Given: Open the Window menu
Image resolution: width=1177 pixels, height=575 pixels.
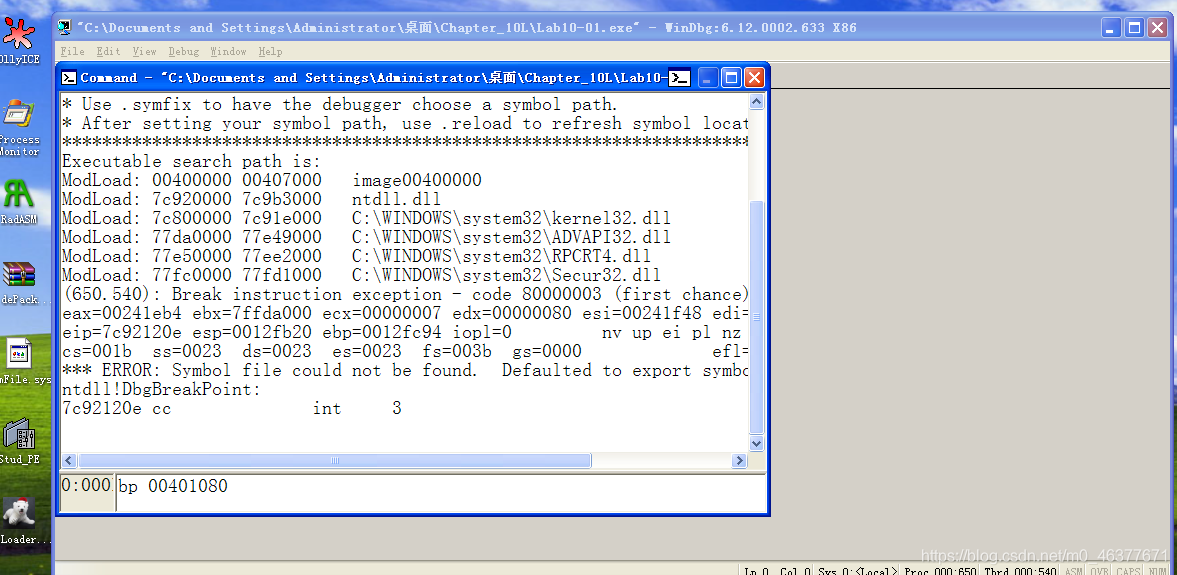Looking at the screenshot, I should (x=228, y=51).
